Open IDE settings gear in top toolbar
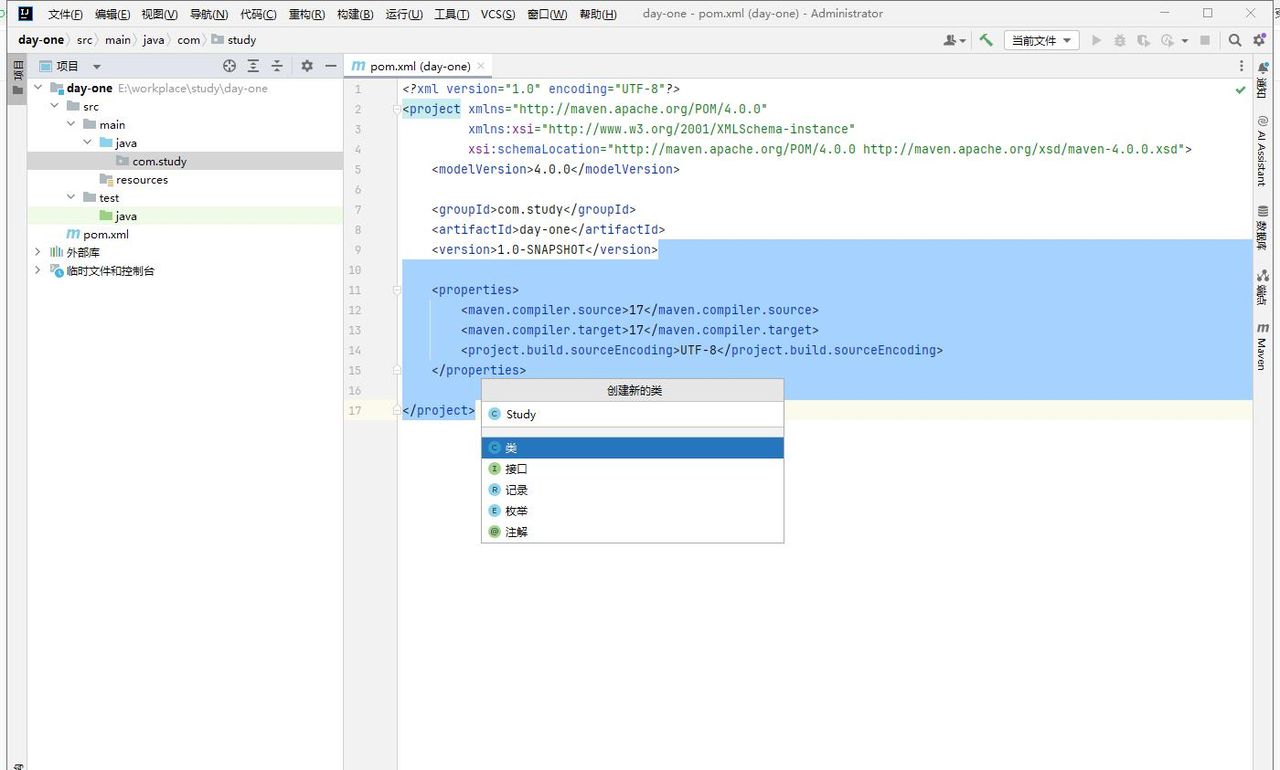The height and width of the screenshot is (770, 1280). click(x=1259, y=40)
